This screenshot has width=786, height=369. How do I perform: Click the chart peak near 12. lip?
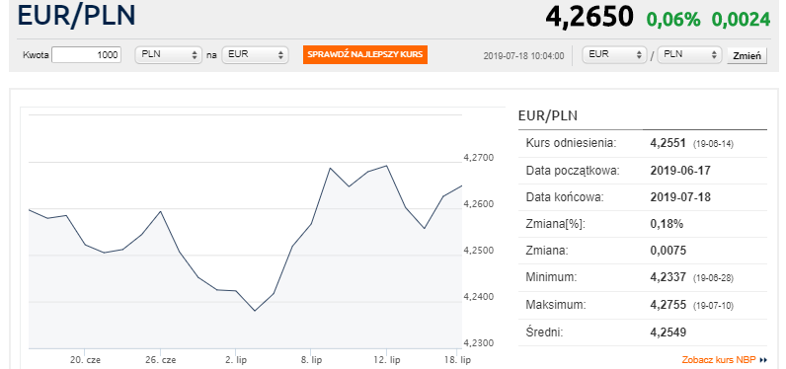(x=386, y=165)
